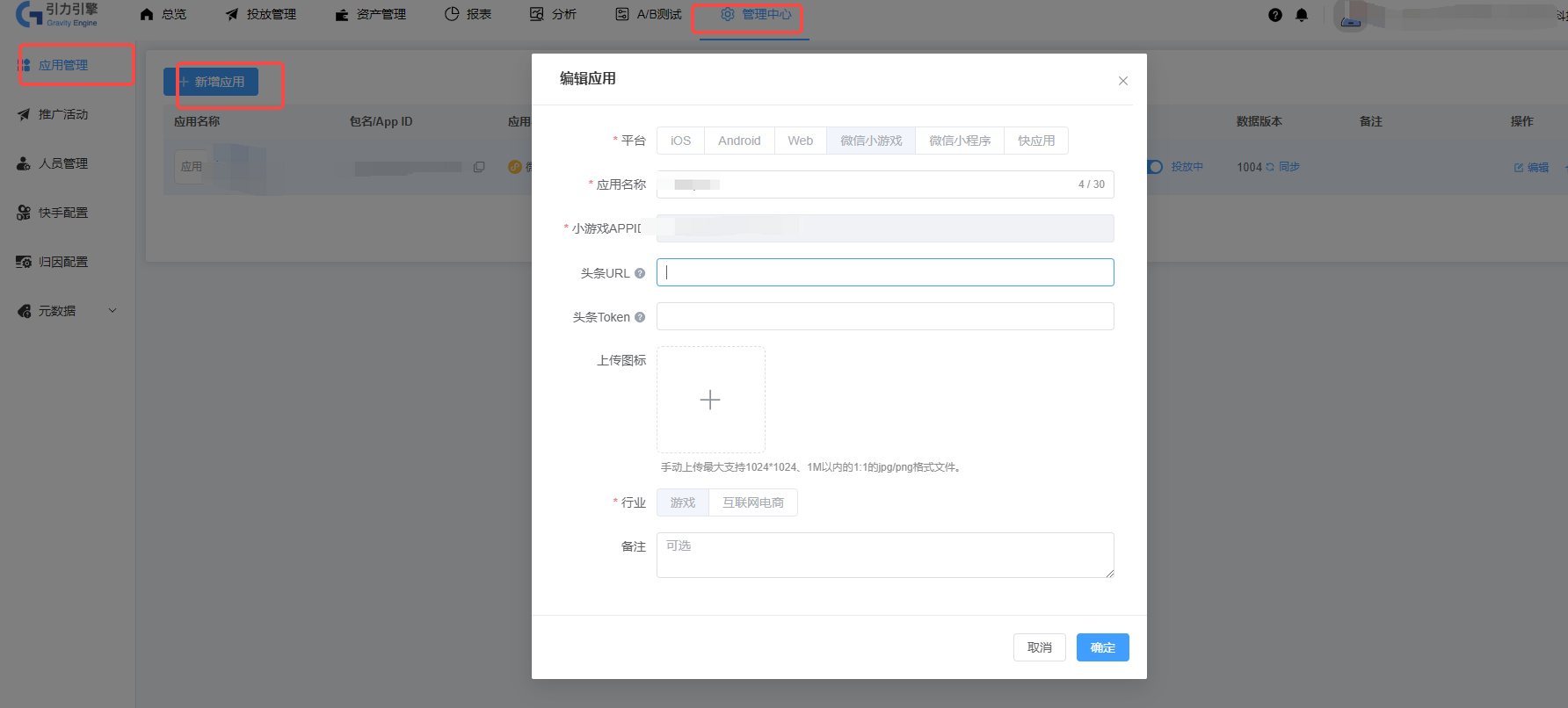Open notifications bell in the top bar
Image resolution: width=1568 pixels, height=708 pixels.
click(1302, 15)
